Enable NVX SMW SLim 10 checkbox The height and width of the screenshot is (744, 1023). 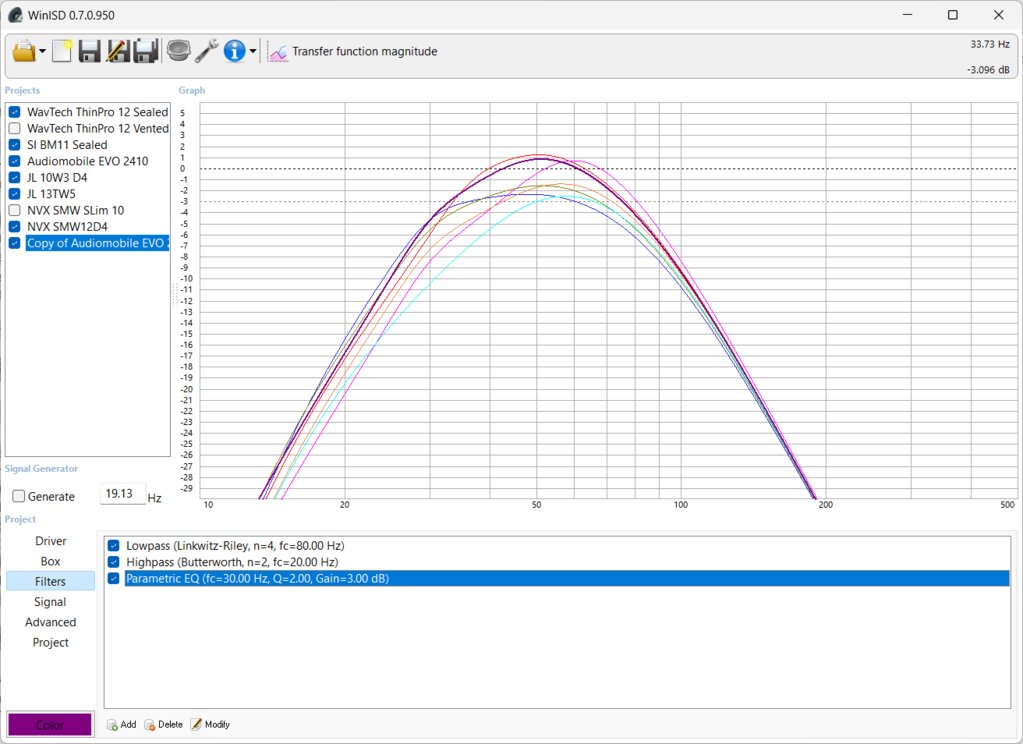[x=14, y=210]
